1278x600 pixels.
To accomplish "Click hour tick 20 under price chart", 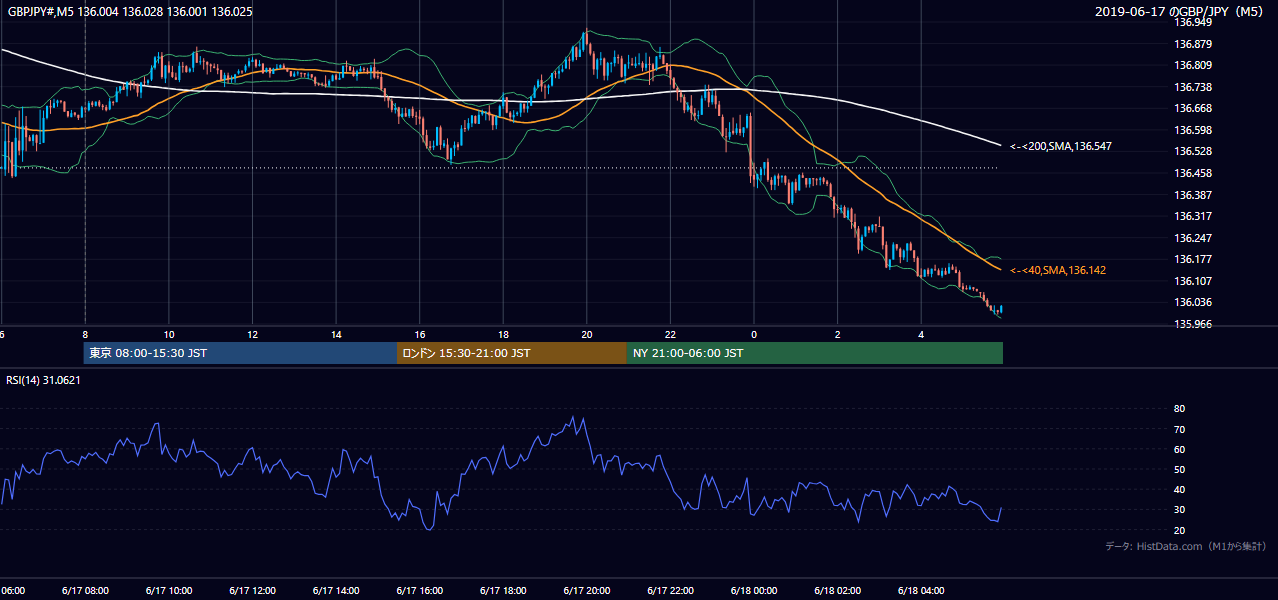I will 587,335.
